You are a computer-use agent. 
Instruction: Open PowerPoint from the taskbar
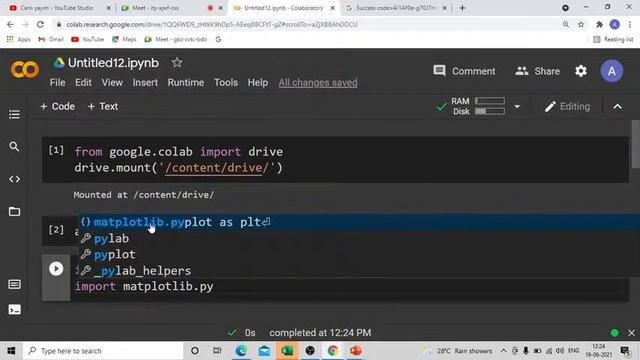click(x=356, y=351)
